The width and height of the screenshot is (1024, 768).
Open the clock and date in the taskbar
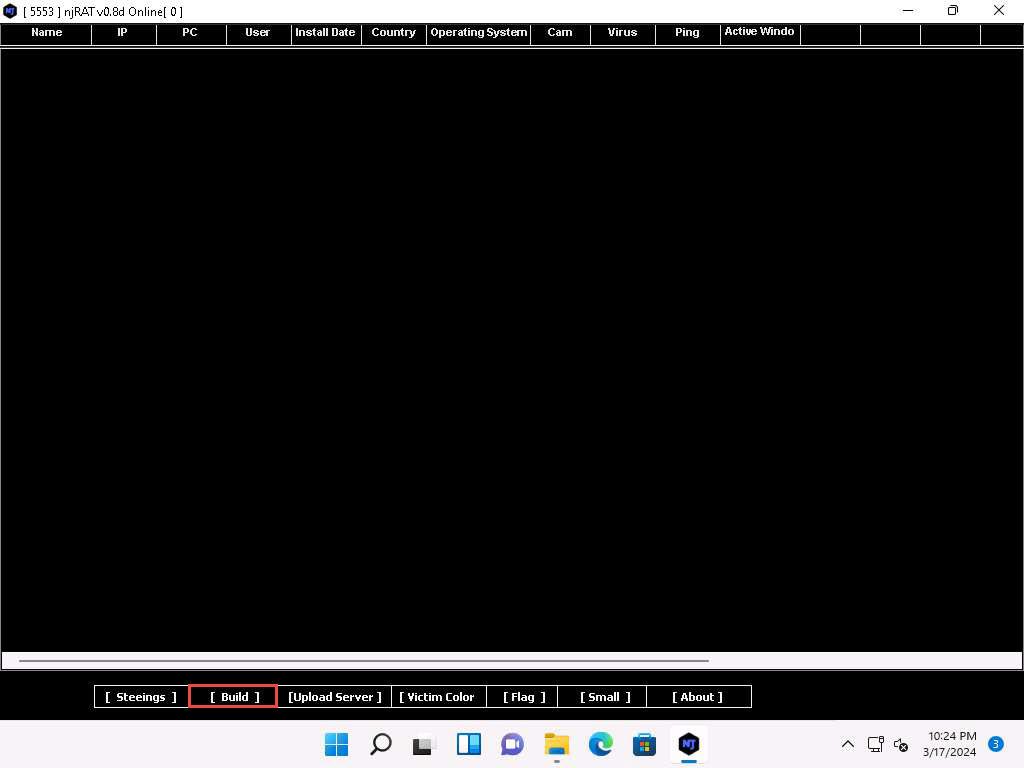click(x=949, y=744)
